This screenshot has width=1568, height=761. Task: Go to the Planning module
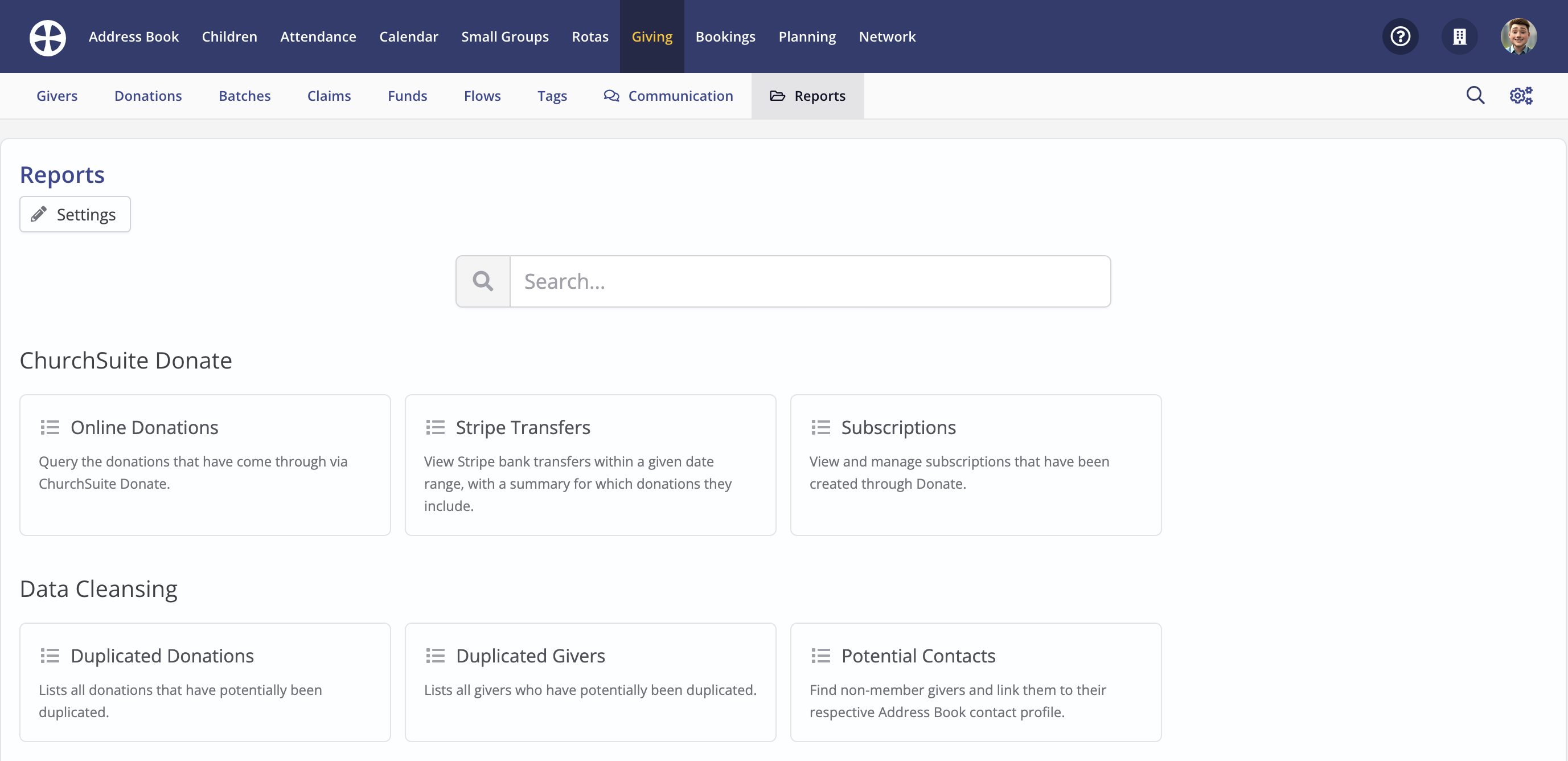tap(807, 36)
